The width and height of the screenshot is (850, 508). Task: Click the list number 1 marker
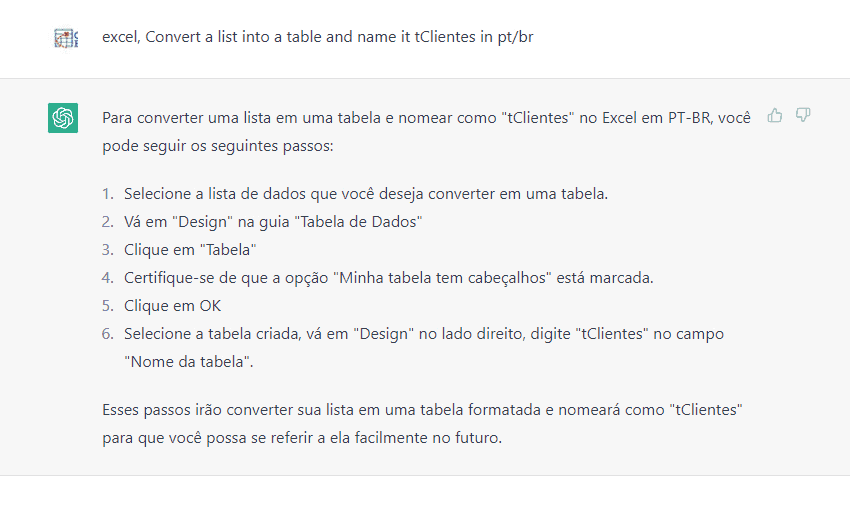108,194
